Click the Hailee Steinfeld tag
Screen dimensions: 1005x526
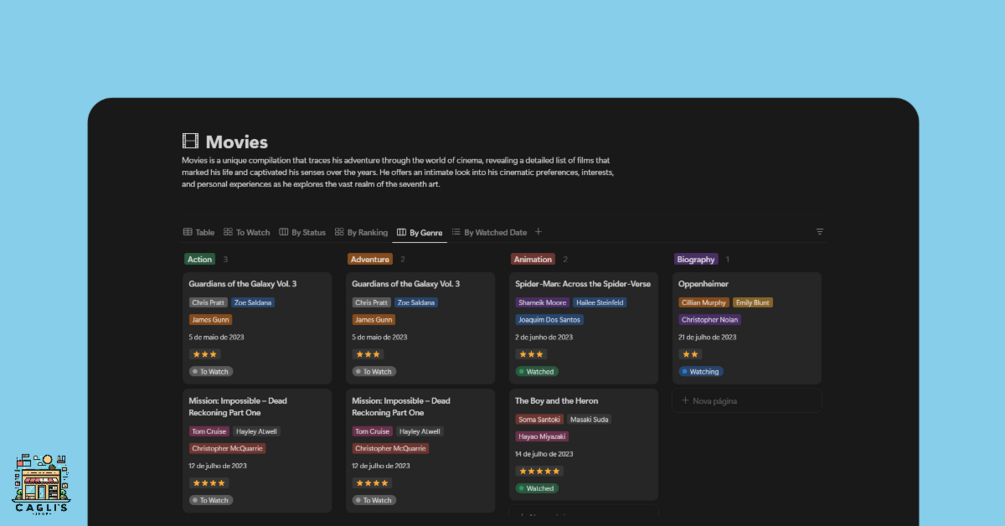pos(599,302)
